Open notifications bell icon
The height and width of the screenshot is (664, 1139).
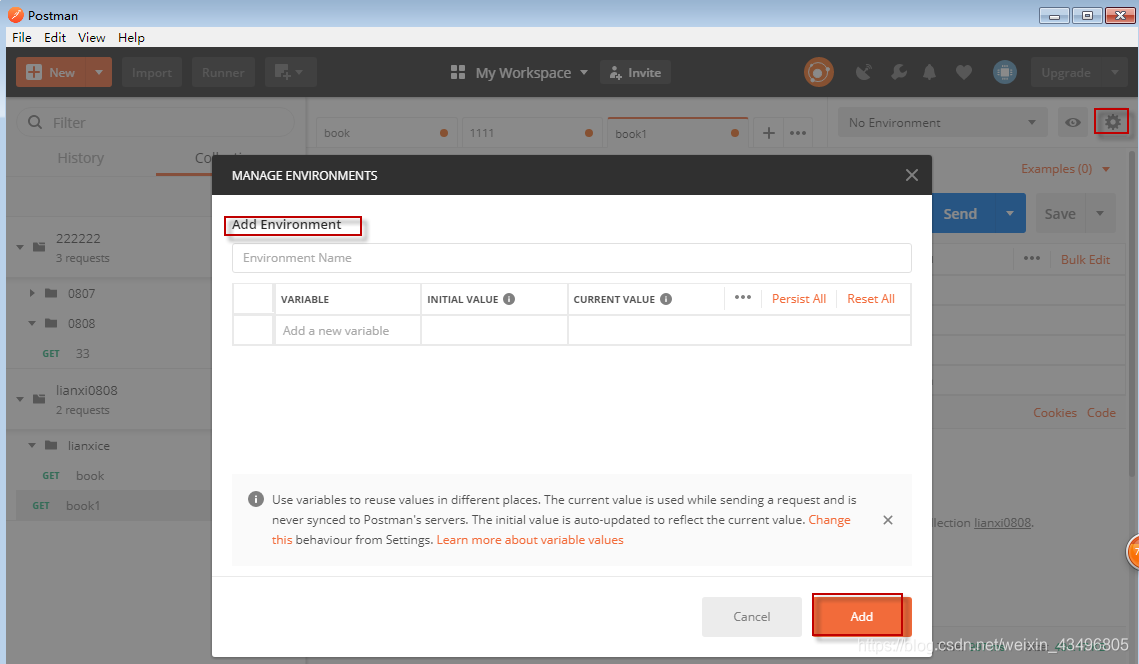[929, 73]
